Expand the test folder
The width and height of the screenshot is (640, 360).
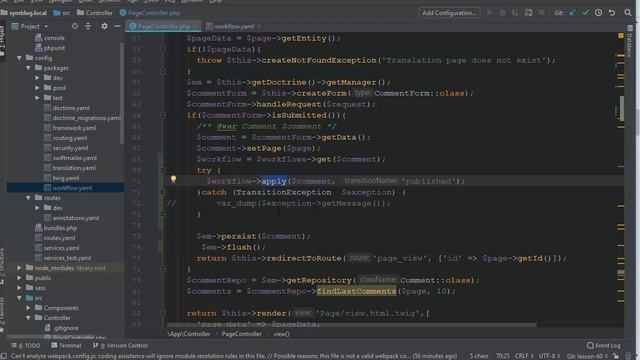(37, 98)
